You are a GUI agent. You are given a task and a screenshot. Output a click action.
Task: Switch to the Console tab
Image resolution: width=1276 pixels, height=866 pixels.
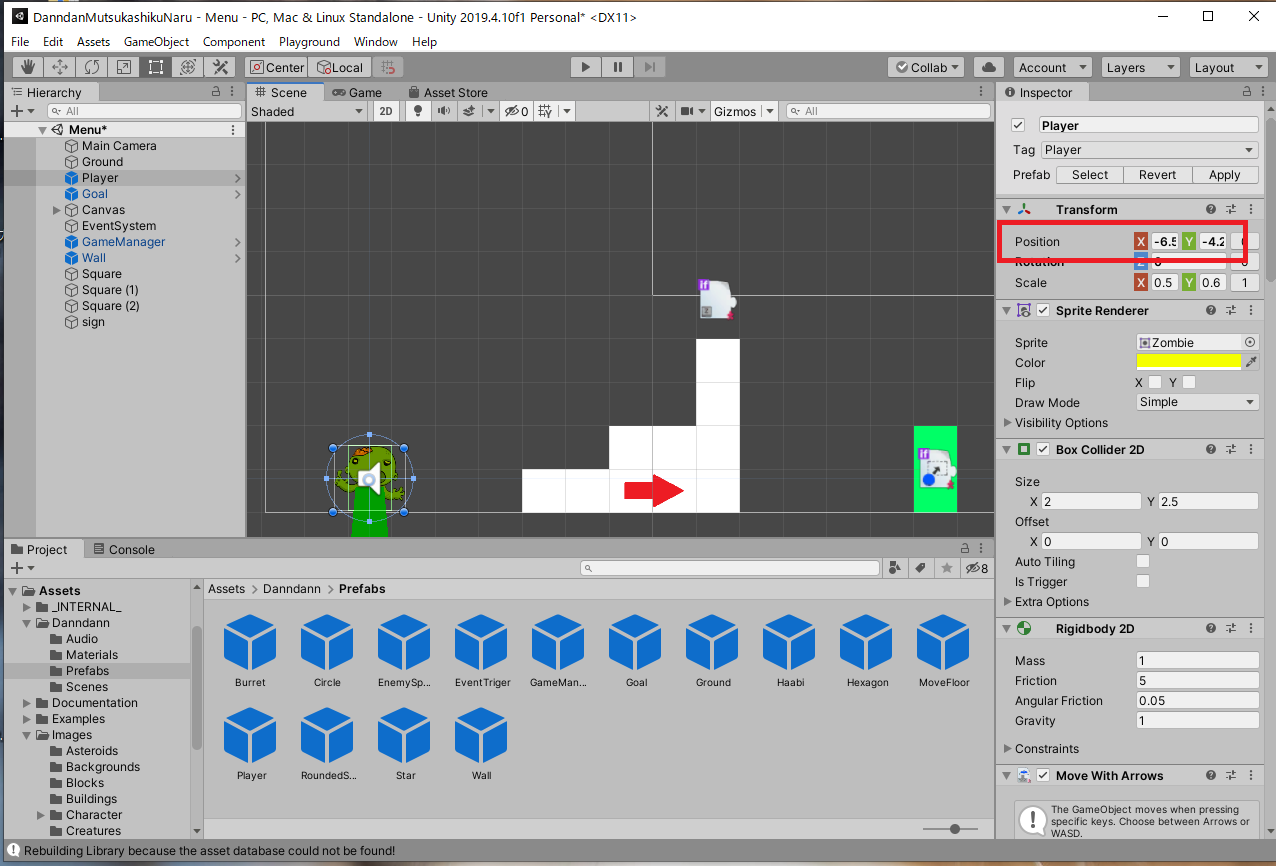pos(123,549)
